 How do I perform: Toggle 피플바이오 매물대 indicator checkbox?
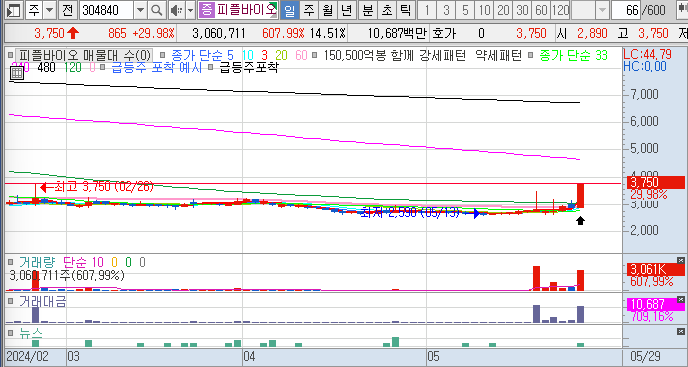pos(11,55)
